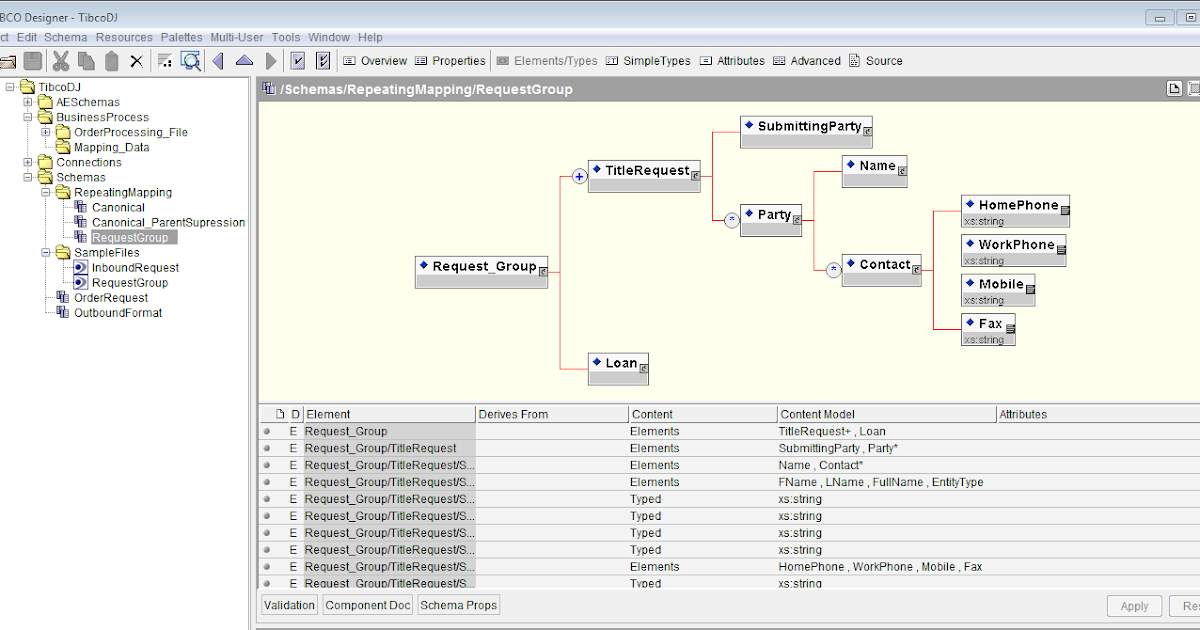Toggle the repeating indicator circle on Party
Viewport: 1200px width, 630px height.
point(731,219)
